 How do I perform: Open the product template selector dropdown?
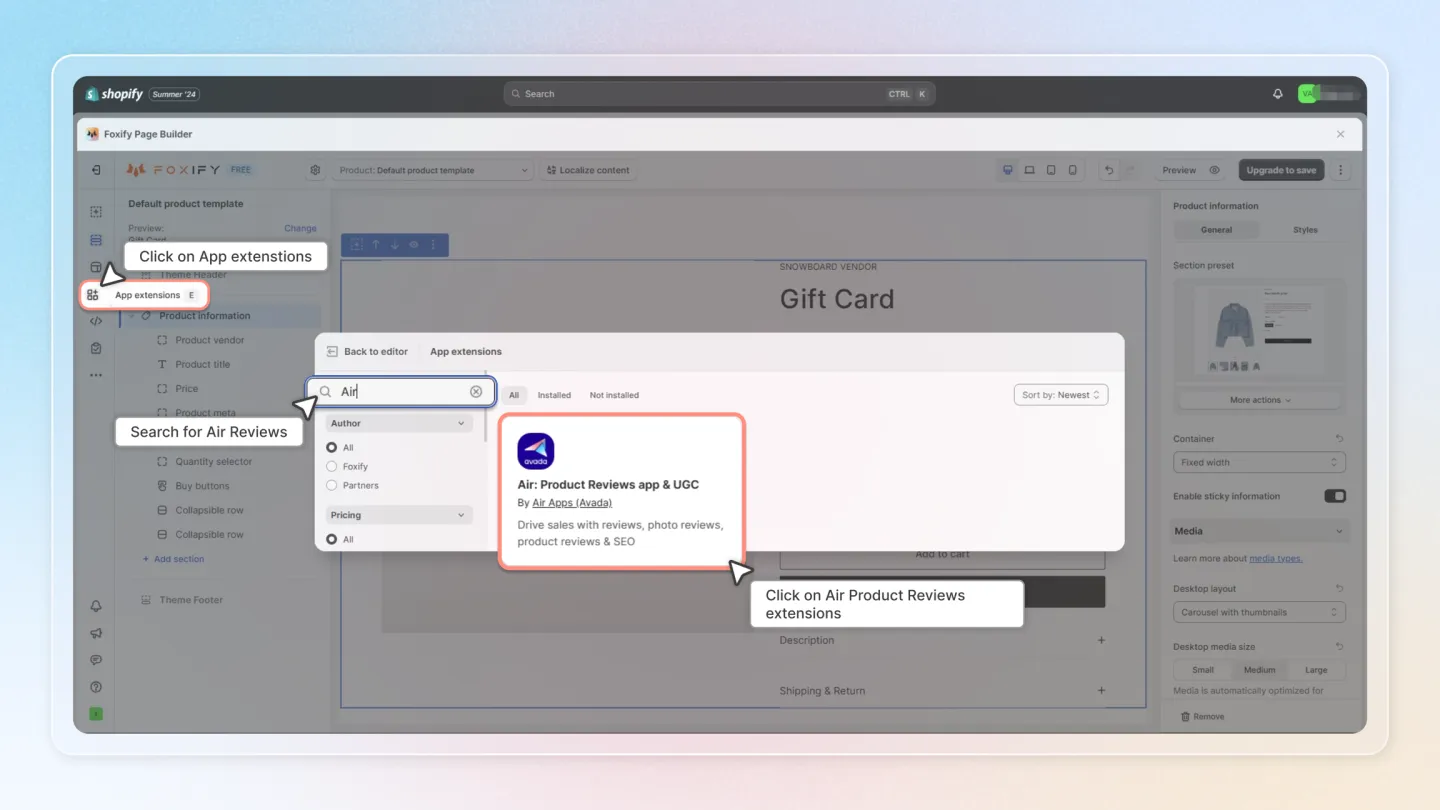(433, 170)
